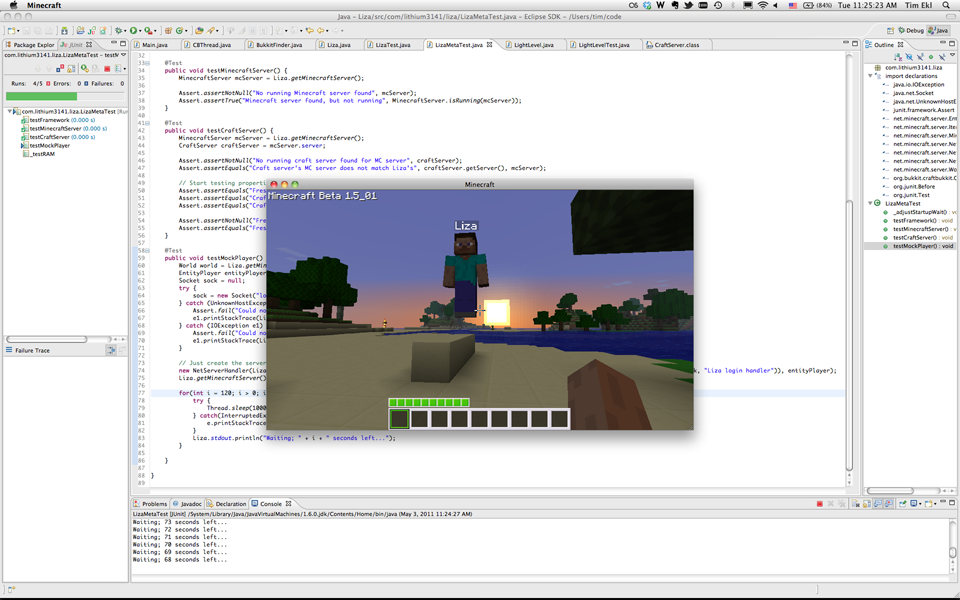Click JUnit Test Run History icon

pos(118,69)
